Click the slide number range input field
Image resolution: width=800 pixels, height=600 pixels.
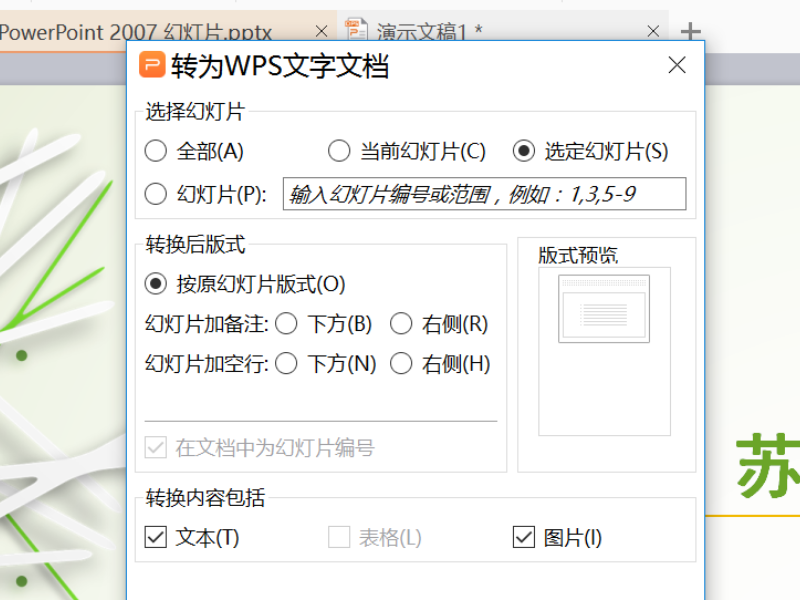coord(485,195)
